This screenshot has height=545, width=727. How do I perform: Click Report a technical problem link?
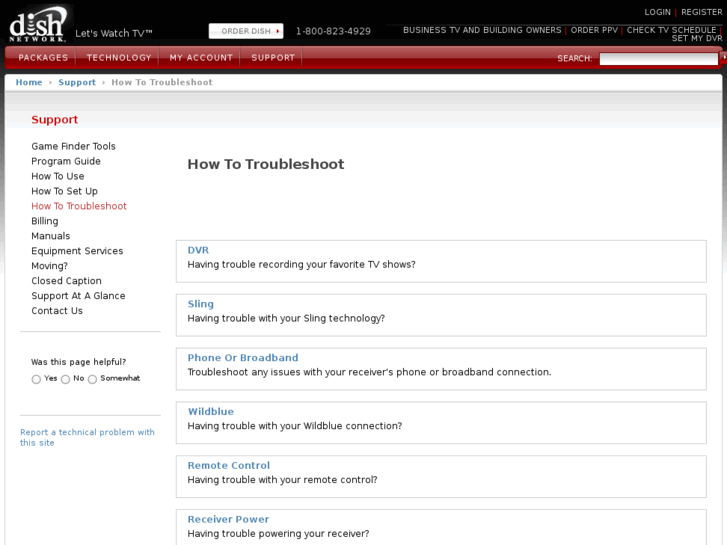[x=87, y=437]
